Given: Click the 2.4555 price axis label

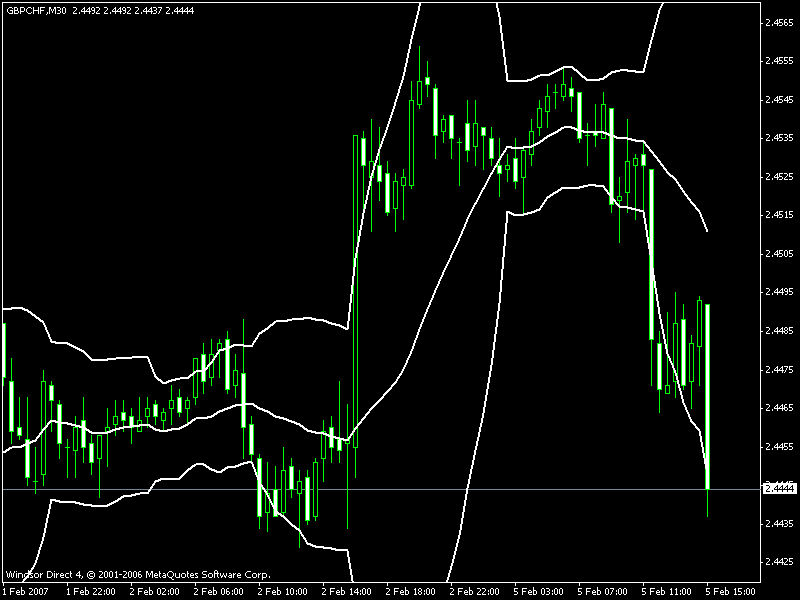Looking at the screenshot, I should tap(780, 61).
